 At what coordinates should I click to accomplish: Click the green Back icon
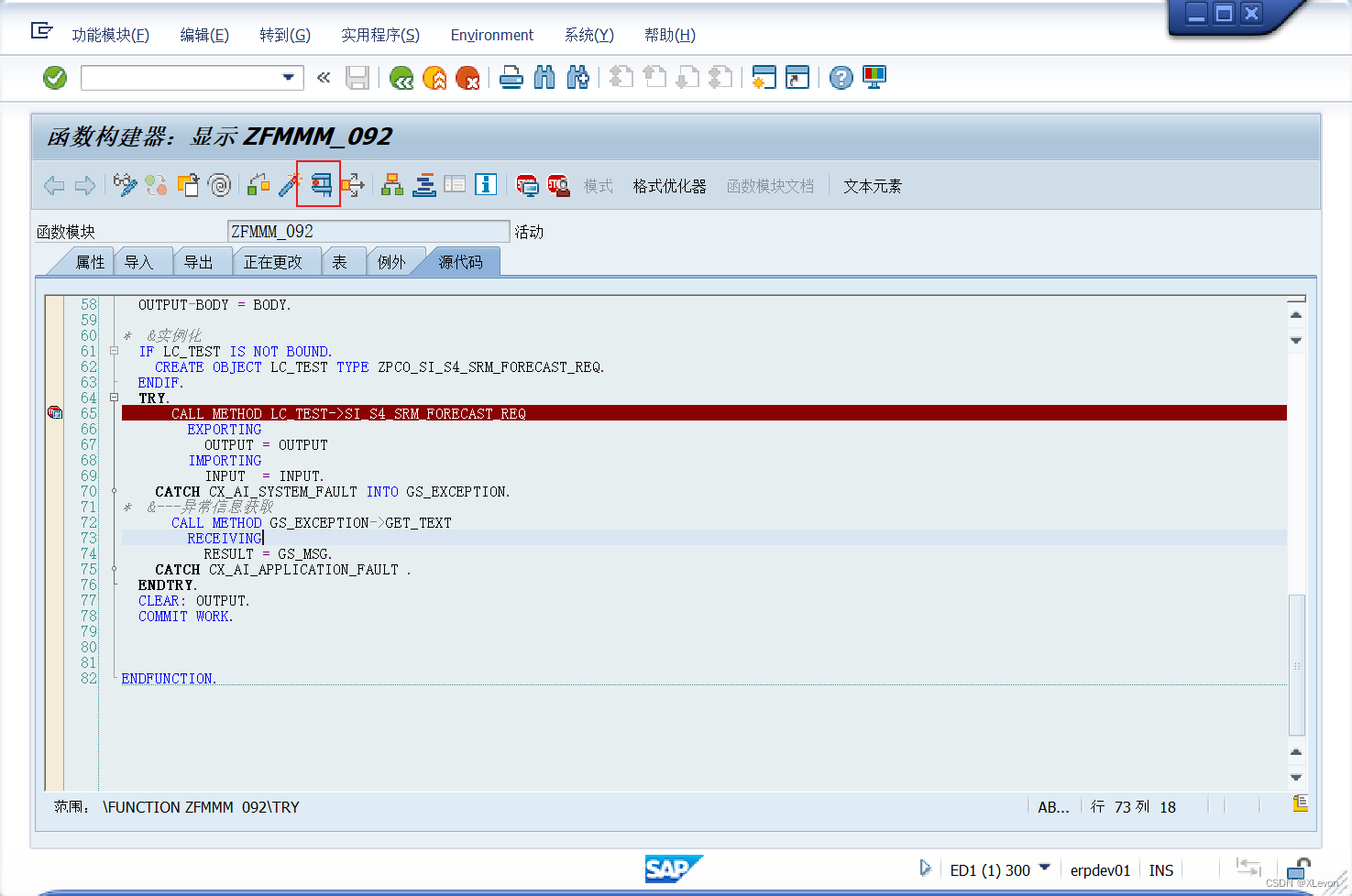click(401, 78)
